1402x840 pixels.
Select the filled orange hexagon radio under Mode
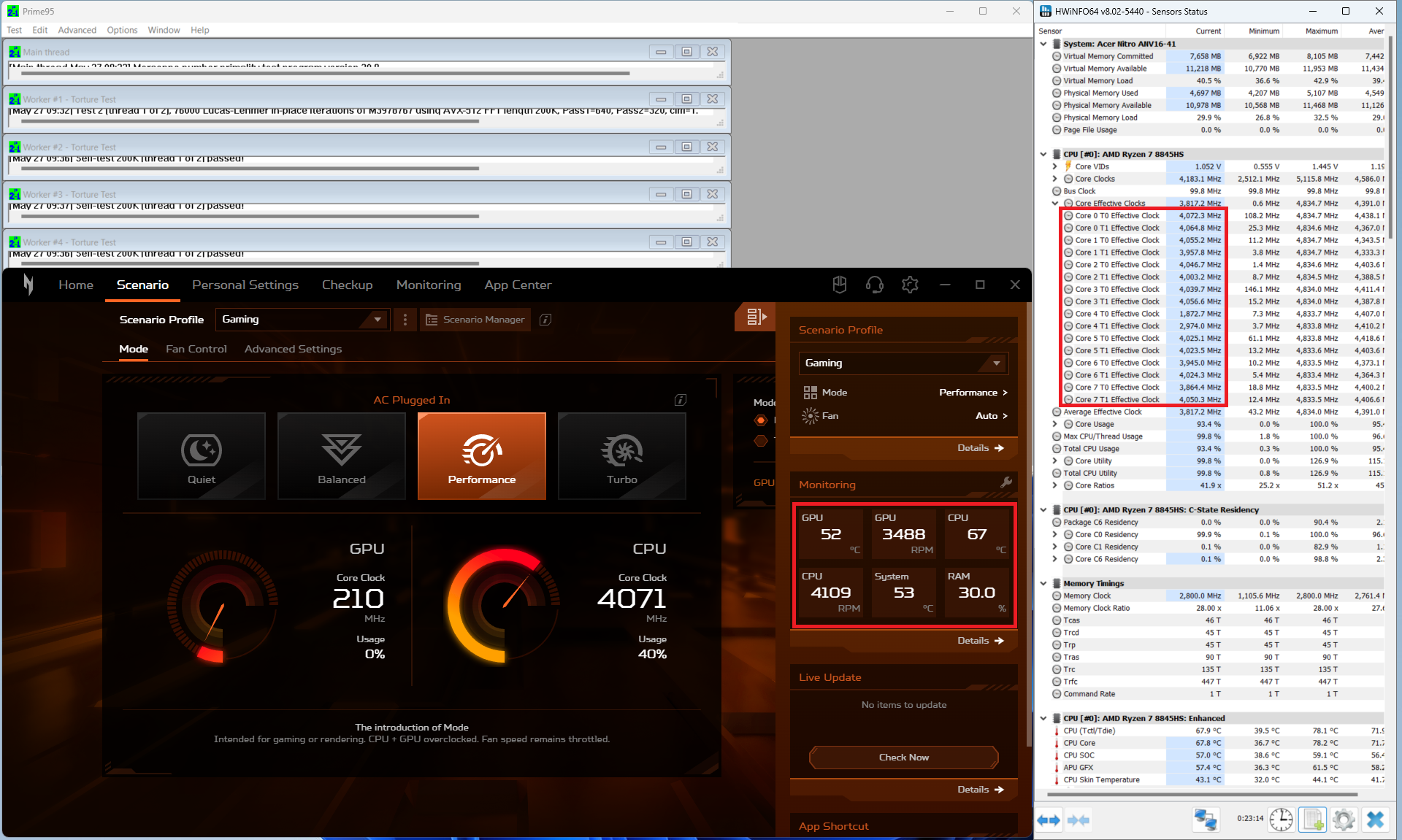pyautogui.click(x=761, y=420)
